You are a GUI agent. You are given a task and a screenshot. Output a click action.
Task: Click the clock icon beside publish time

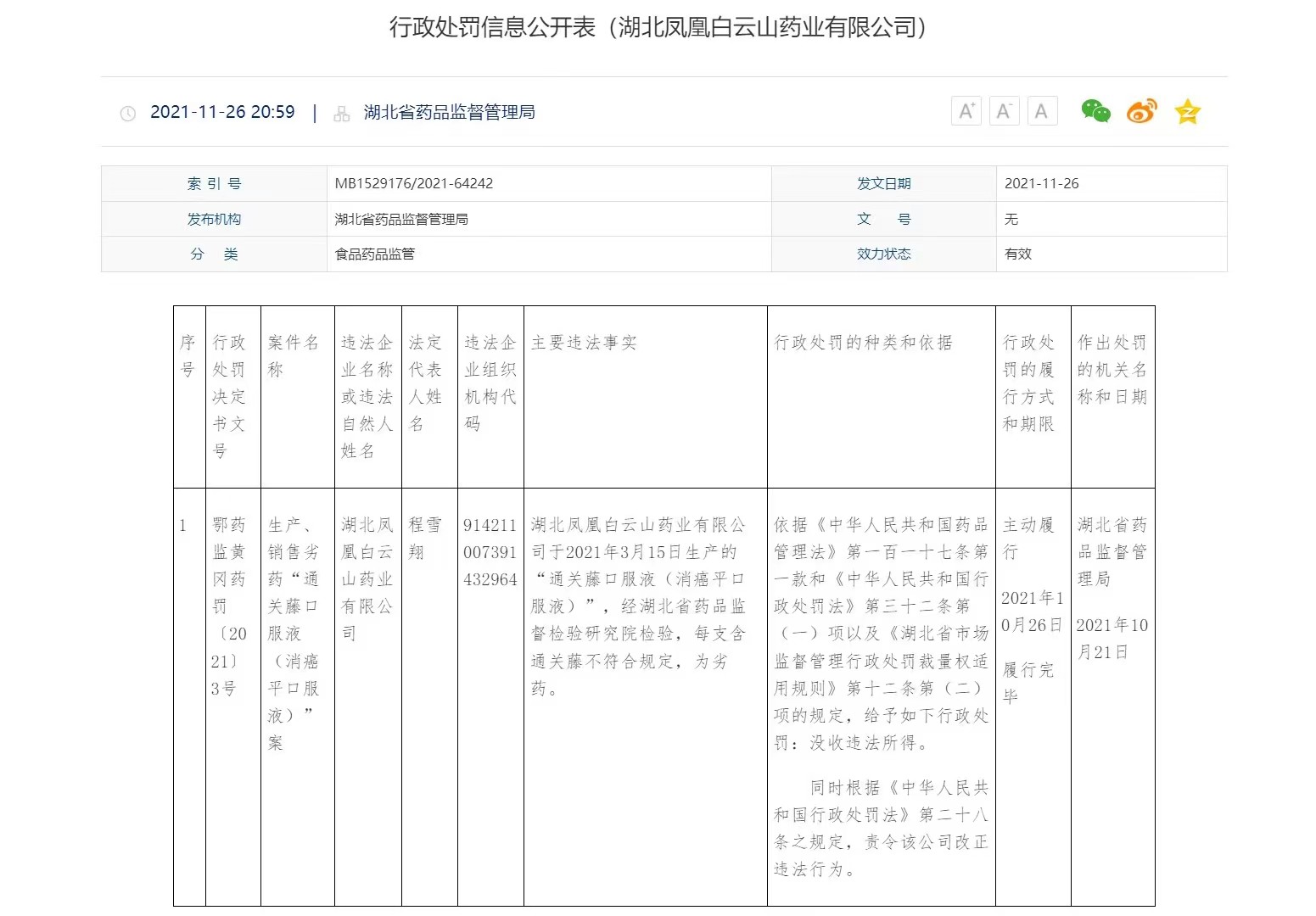coord(128,114)
